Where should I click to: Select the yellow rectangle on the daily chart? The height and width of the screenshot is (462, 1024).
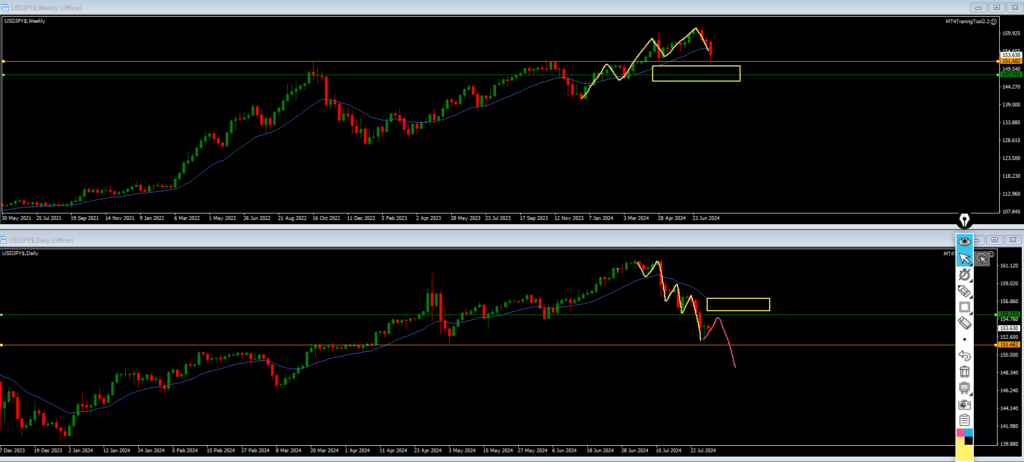click(x=738, y=304)
